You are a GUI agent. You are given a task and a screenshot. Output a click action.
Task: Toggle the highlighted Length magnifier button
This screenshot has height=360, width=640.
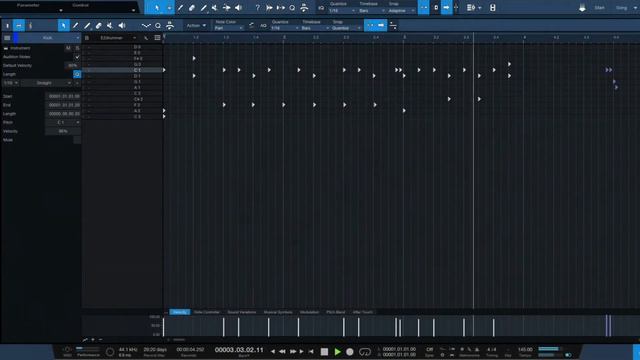pos(77,74)
